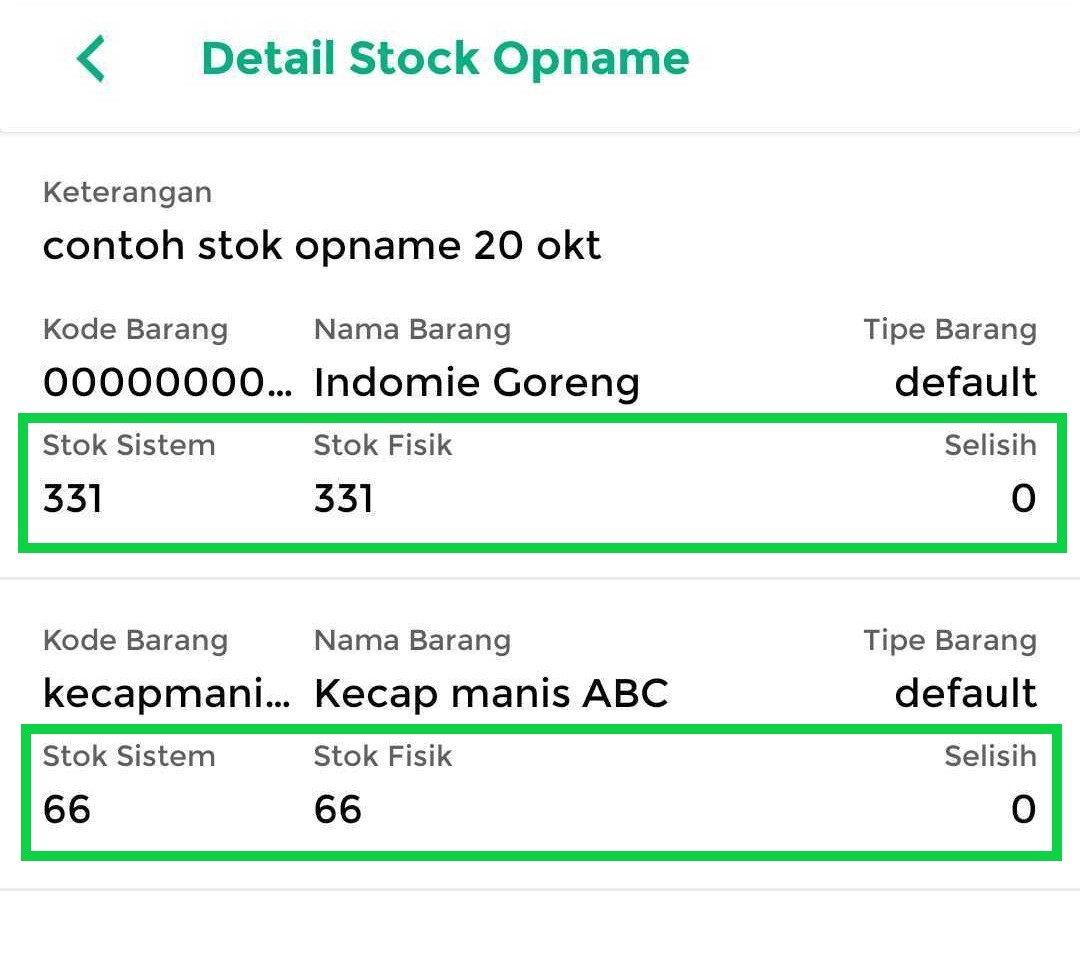Click the Stok Fisik label under Kecap manis ABC
The height and width of the screenshot is (969, 1080).
coord(383,756)
